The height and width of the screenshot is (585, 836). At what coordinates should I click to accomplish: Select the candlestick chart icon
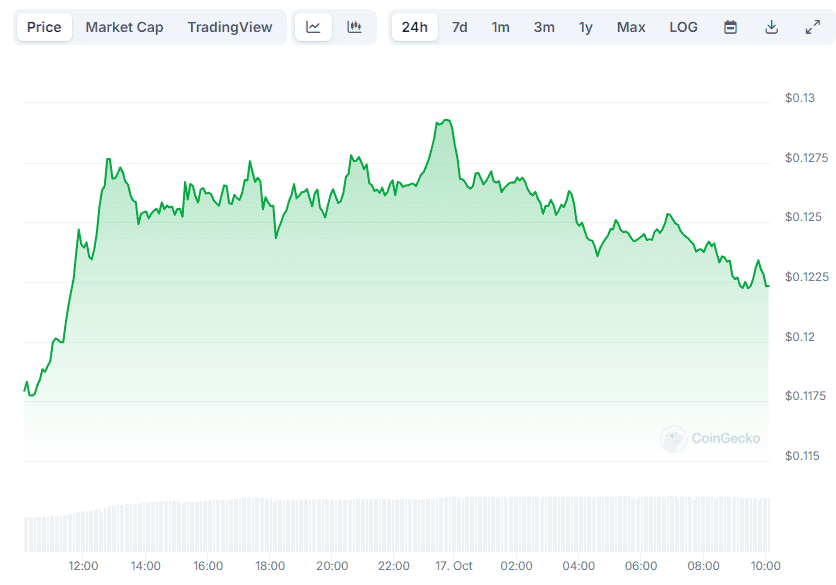click(x=354, y=27)
